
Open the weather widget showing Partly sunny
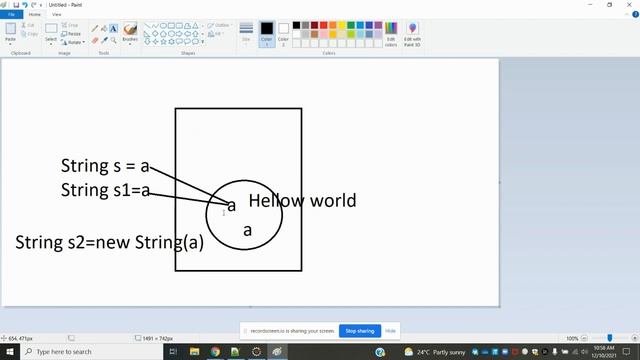(435, 351)
